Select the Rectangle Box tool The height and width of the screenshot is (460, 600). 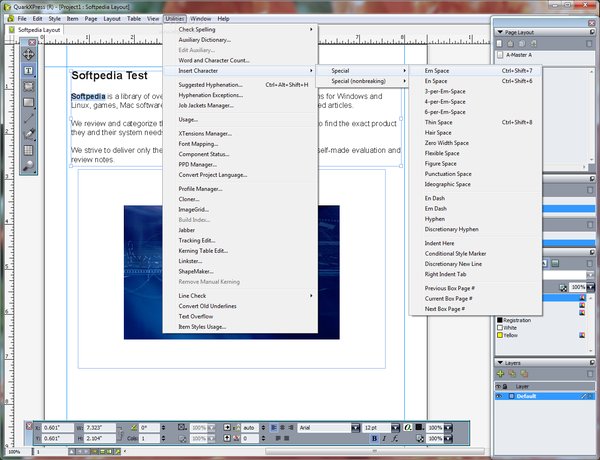coord(29,101)
